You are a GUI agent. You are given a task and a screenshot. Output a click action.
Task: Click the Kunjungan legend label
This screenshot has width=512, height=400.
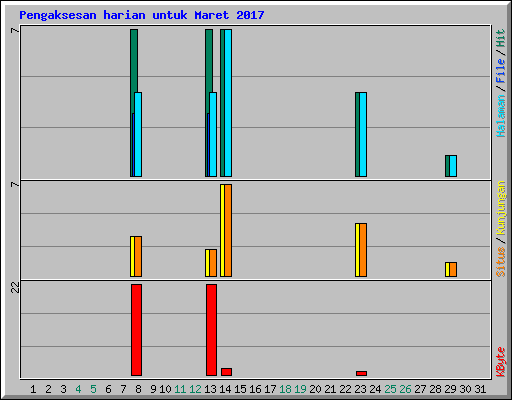click(x=500, y=208)
